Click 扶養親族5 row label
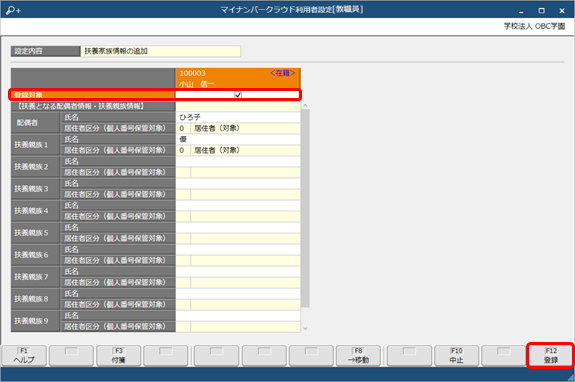Screen dimensions: 575x382 35,233
